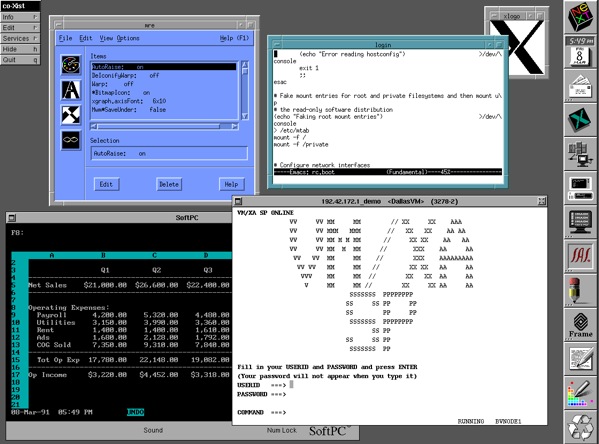Select the X geometry category icon in xre
The width and height of the screenshot is (599, 444).
pos(71,115)
